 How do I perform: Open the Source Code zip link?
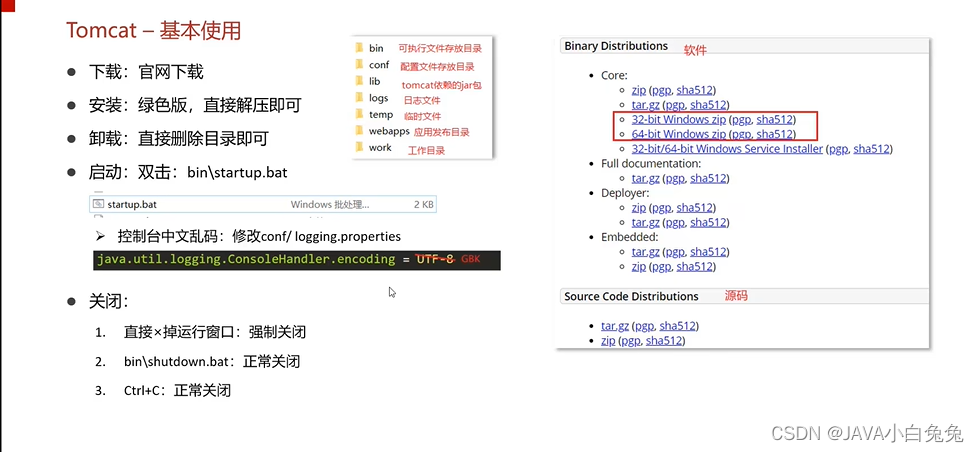[x=608, y=341]
